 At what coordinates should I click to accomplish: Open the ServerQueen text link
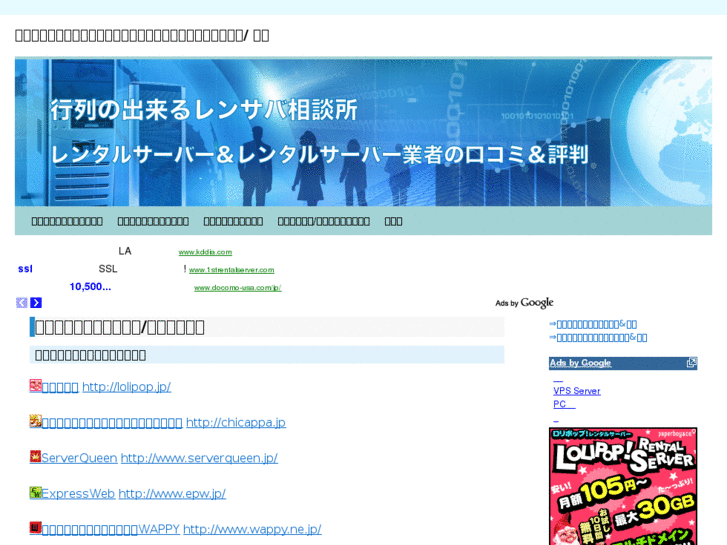pos(79,458)
